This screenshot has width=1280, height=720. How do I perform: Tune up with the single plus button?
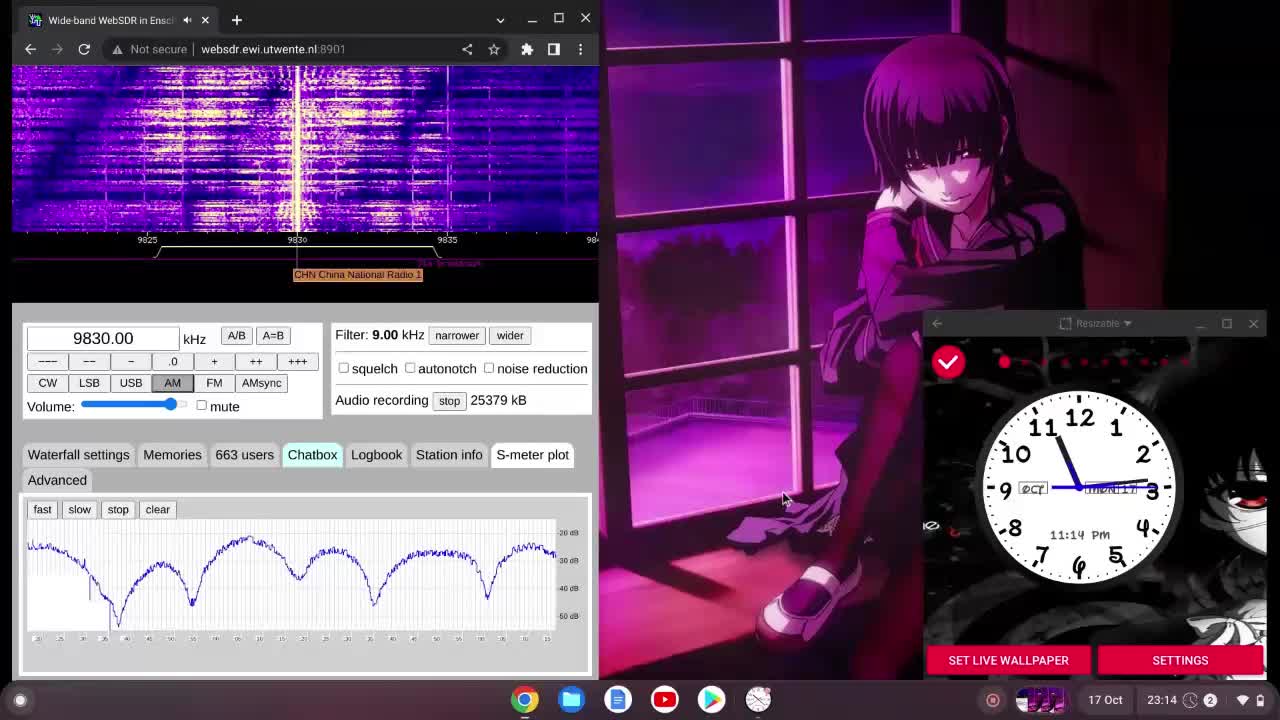(x=214, y=362)
